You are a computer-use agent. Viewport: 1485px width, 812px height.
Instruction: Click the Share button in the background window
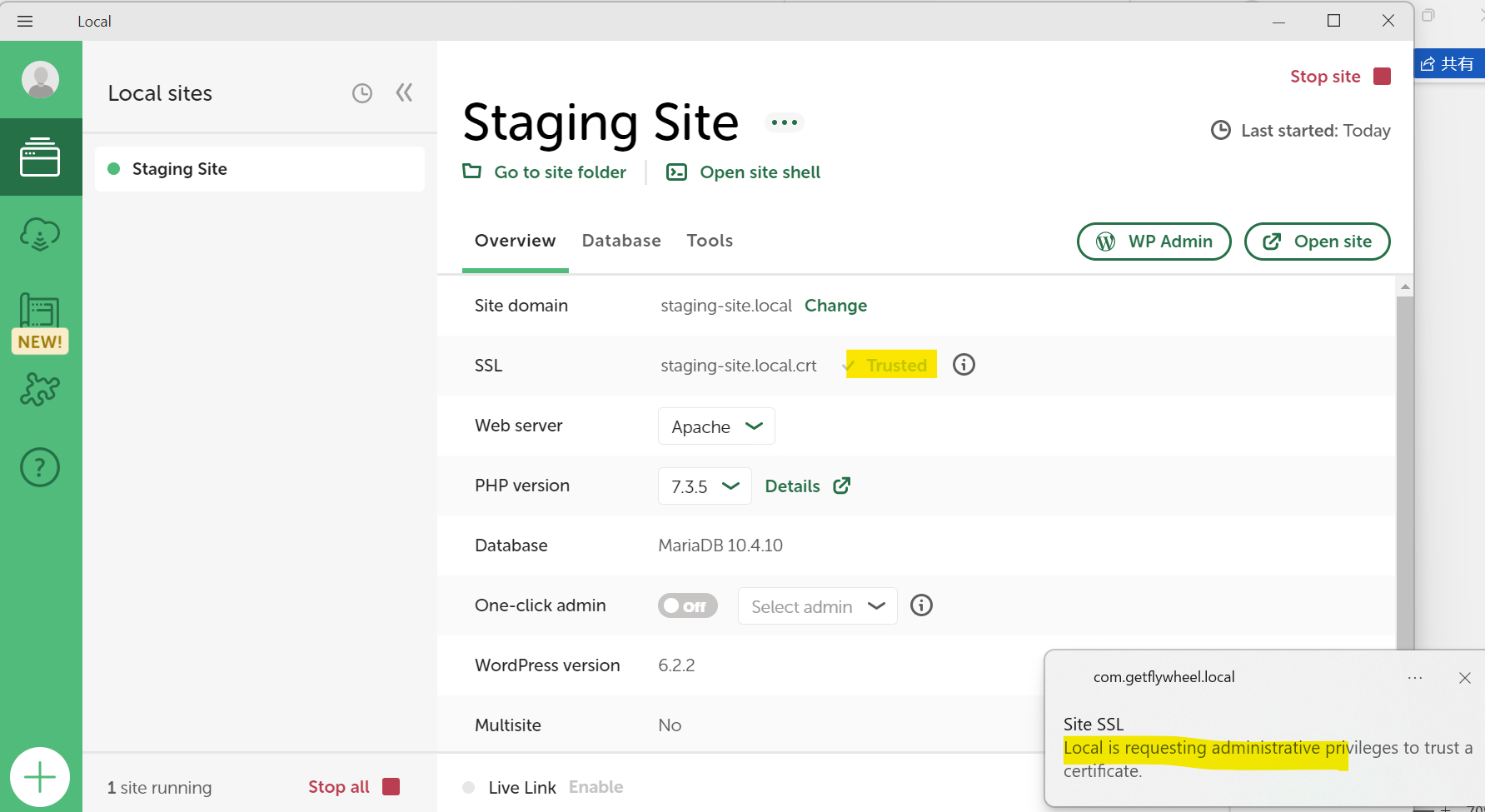(x=1448, y=63)
